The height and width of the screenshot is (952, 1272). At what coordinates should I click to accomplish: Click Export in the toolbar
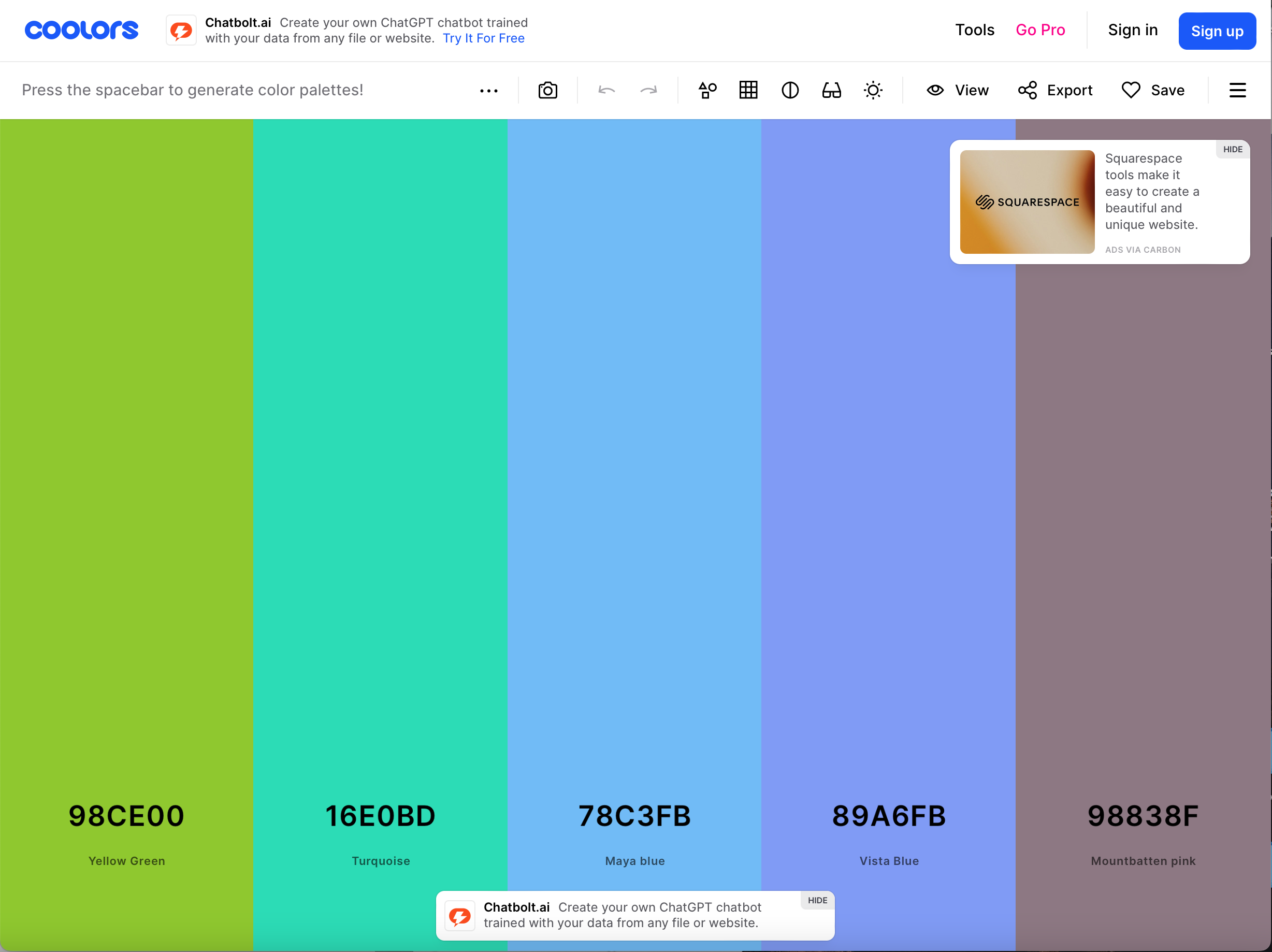(1055, 90)
